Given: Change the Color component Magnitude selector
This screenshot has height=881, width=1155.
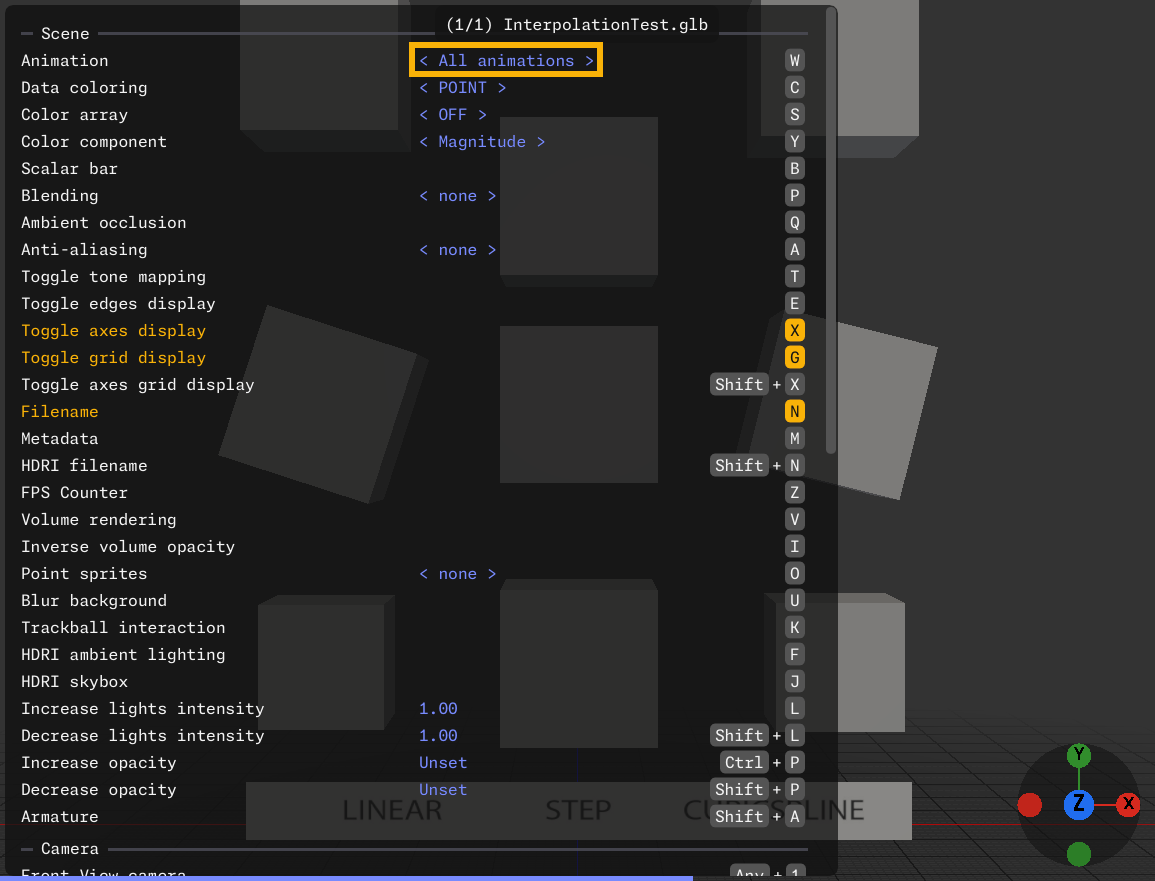Looking at the screenshot, I should tap(482, 142).
